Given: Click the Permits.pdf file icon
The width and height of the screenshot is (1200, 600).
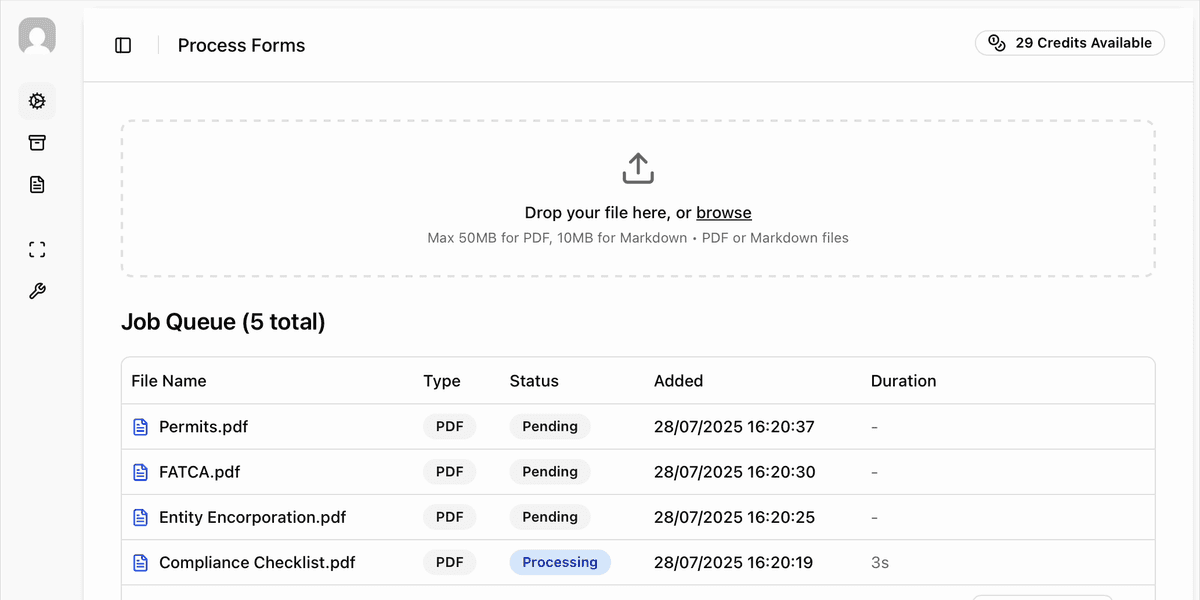Looking at the screenshot, I should (x=141, y=427).
